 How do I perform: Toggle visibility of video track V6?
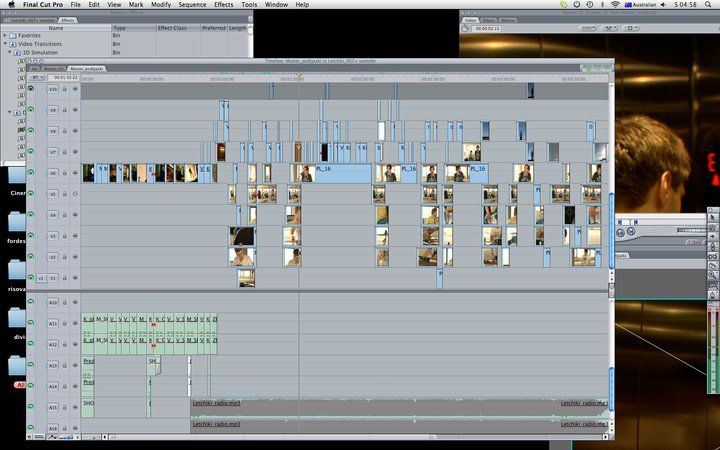tap(31, 173)
